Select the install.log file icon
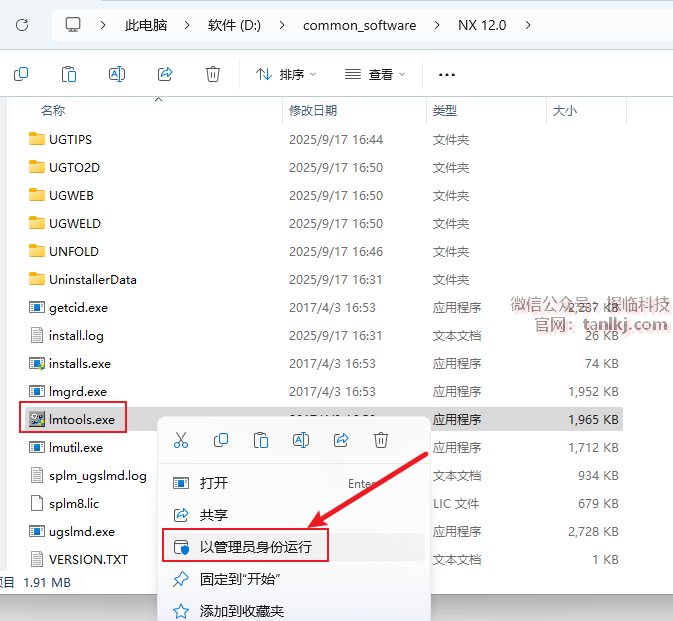 coord(37,335)
